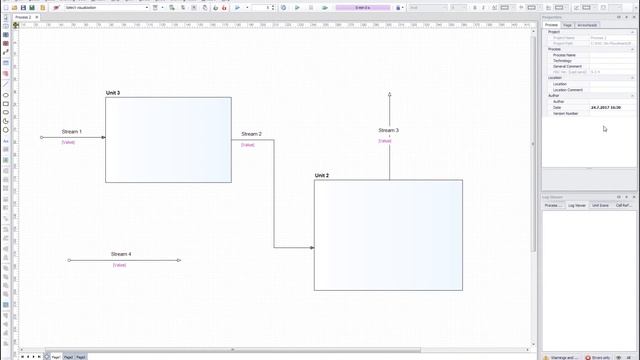The width and height of the screenshot is (640, 360).
Task: Toggle the Warnings and errors filter button
Action: click(560, 357)
